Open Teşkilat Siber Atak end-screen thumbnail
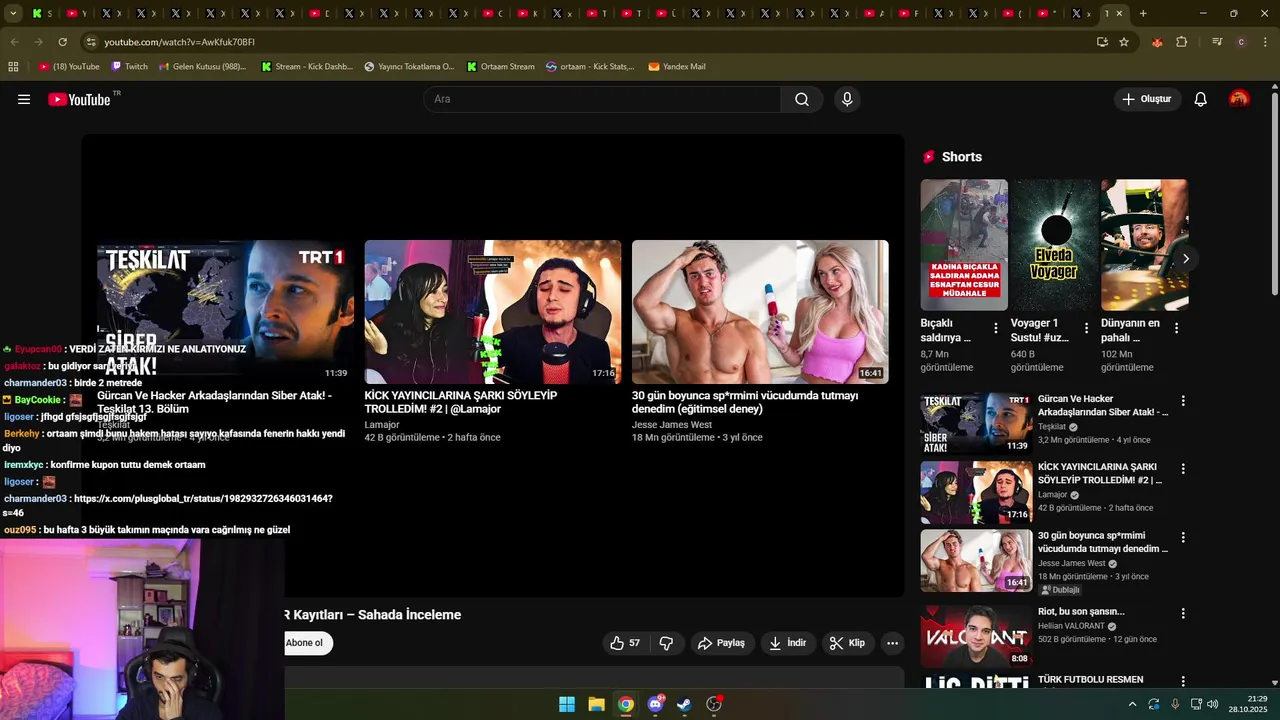 point(225,312)
